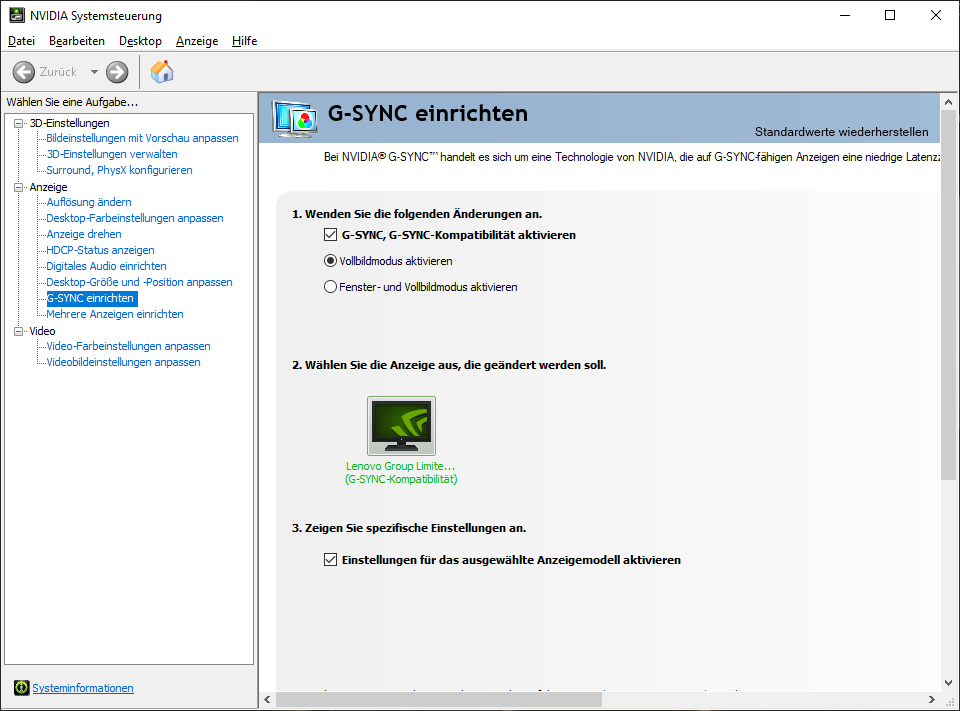Open Surround, PhysX konfigurieren

[119, 170]
